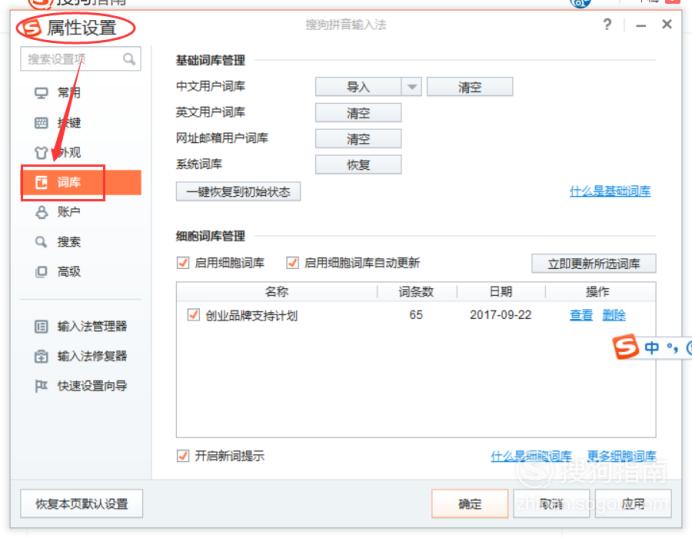Click the keyboard icon next to 按键
Screen dimensions: 692x538
tap(41, 123)
